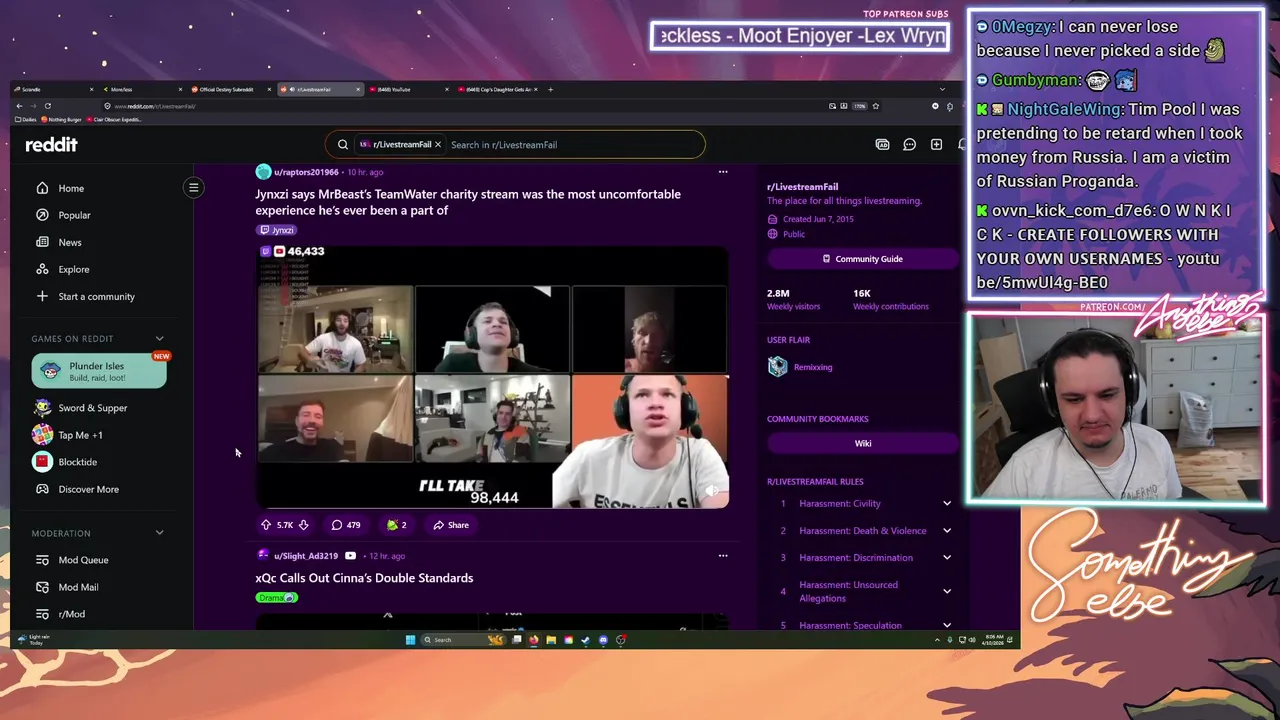Screen dimensions: 1280x720
Task: Bookmark the page with the star icon
Action: (875, 106)
